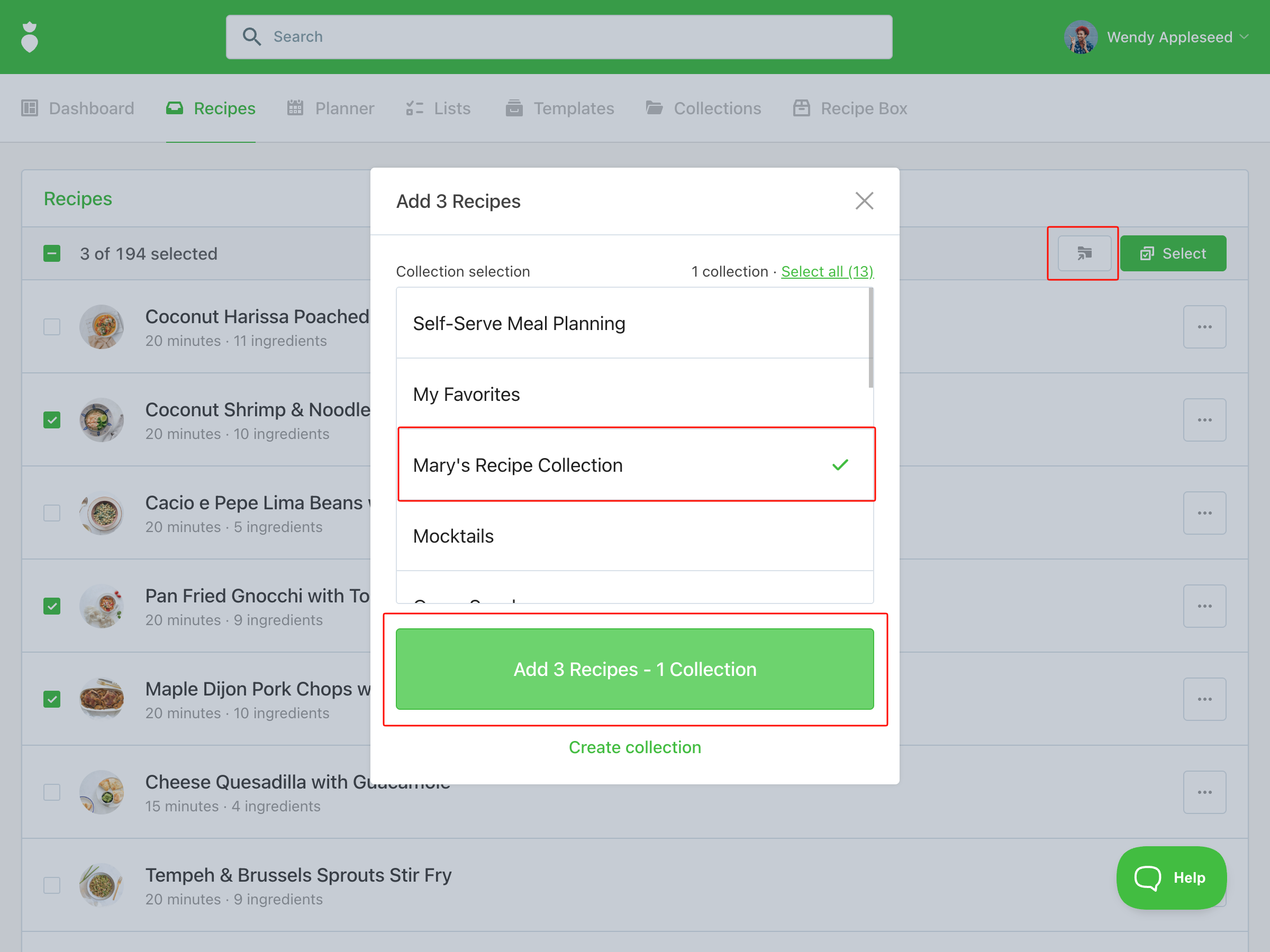Image resolution: width=1270 pixels, height=952 pixels.
Task: Open three-dot dropdown for Cacio e Pepe
Action: 1204,513
